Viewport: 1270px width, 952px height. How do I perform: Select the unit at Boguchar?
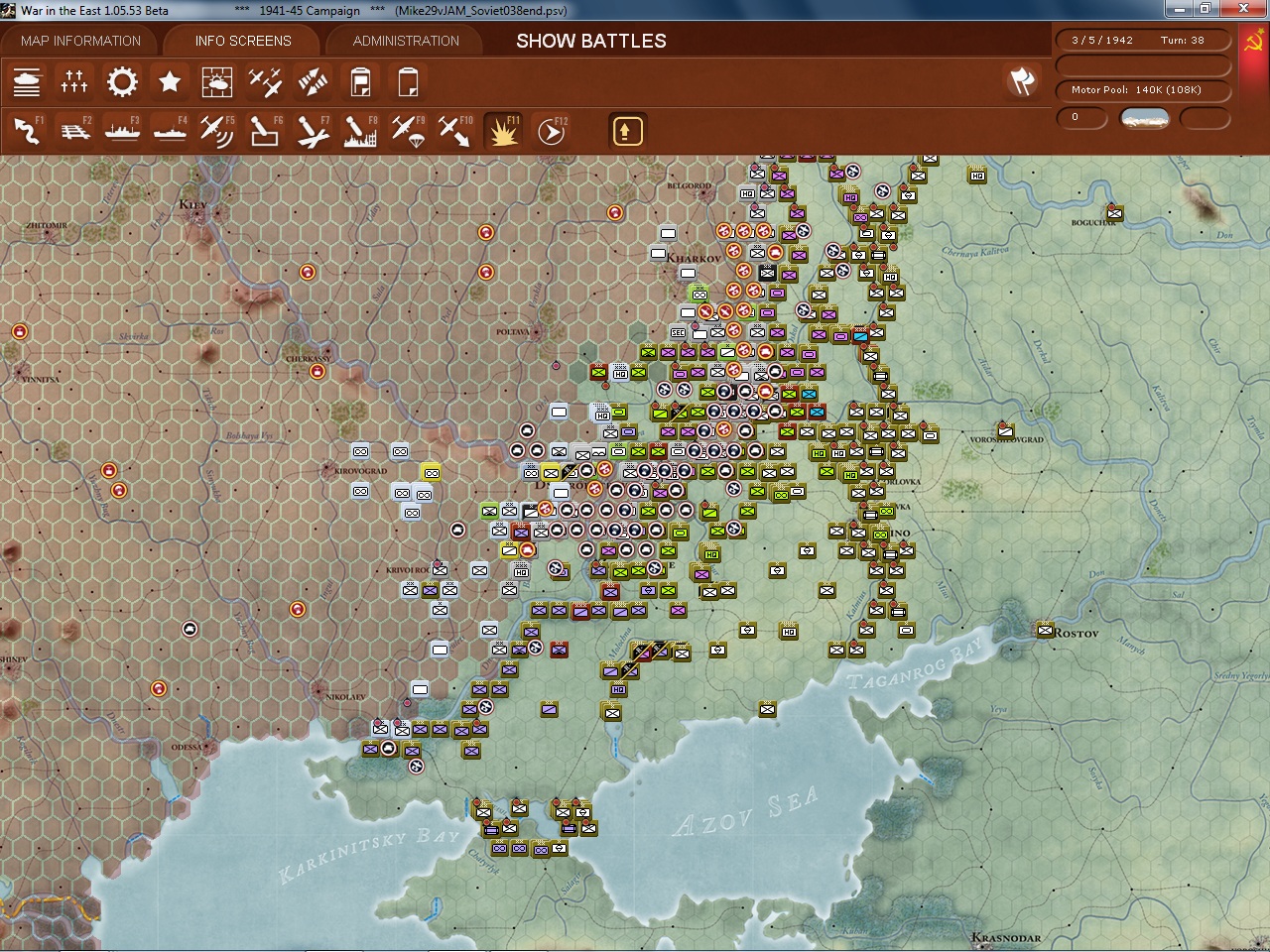pyautogui.click(x=1114, y=212)
